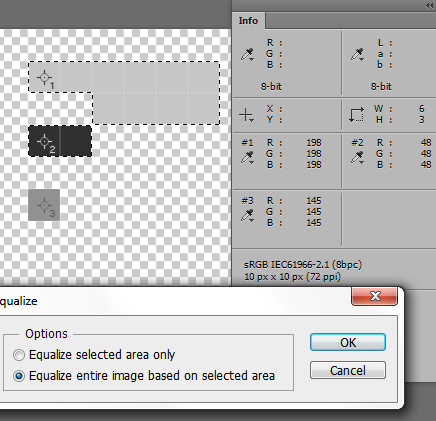This screenshot has height=421, width=436.
Task: Open the Lab eyedropper readout options
Action: pyautogui.click(x=357, y=54)
